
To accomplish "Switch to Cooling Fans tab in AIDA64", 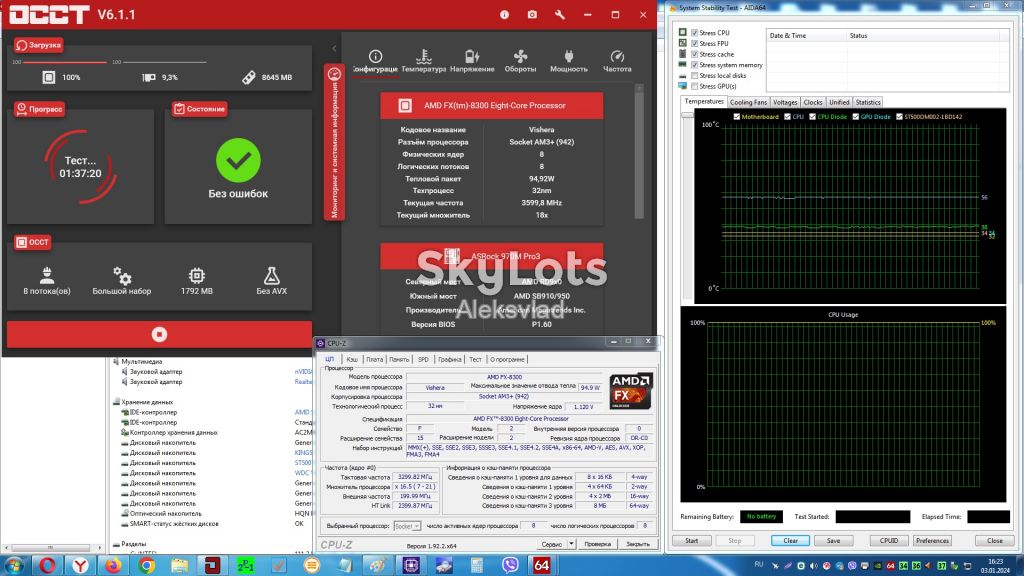I will point(748,103).
